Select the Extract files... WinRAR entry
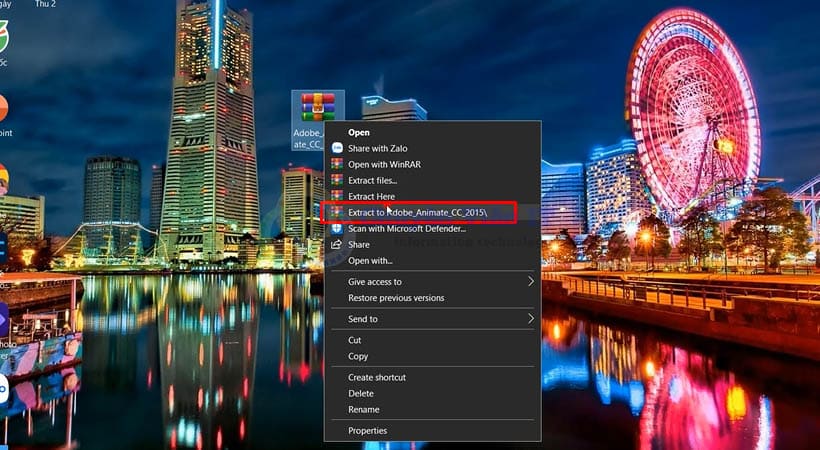 pyautogui.click(x=372, y=180)
